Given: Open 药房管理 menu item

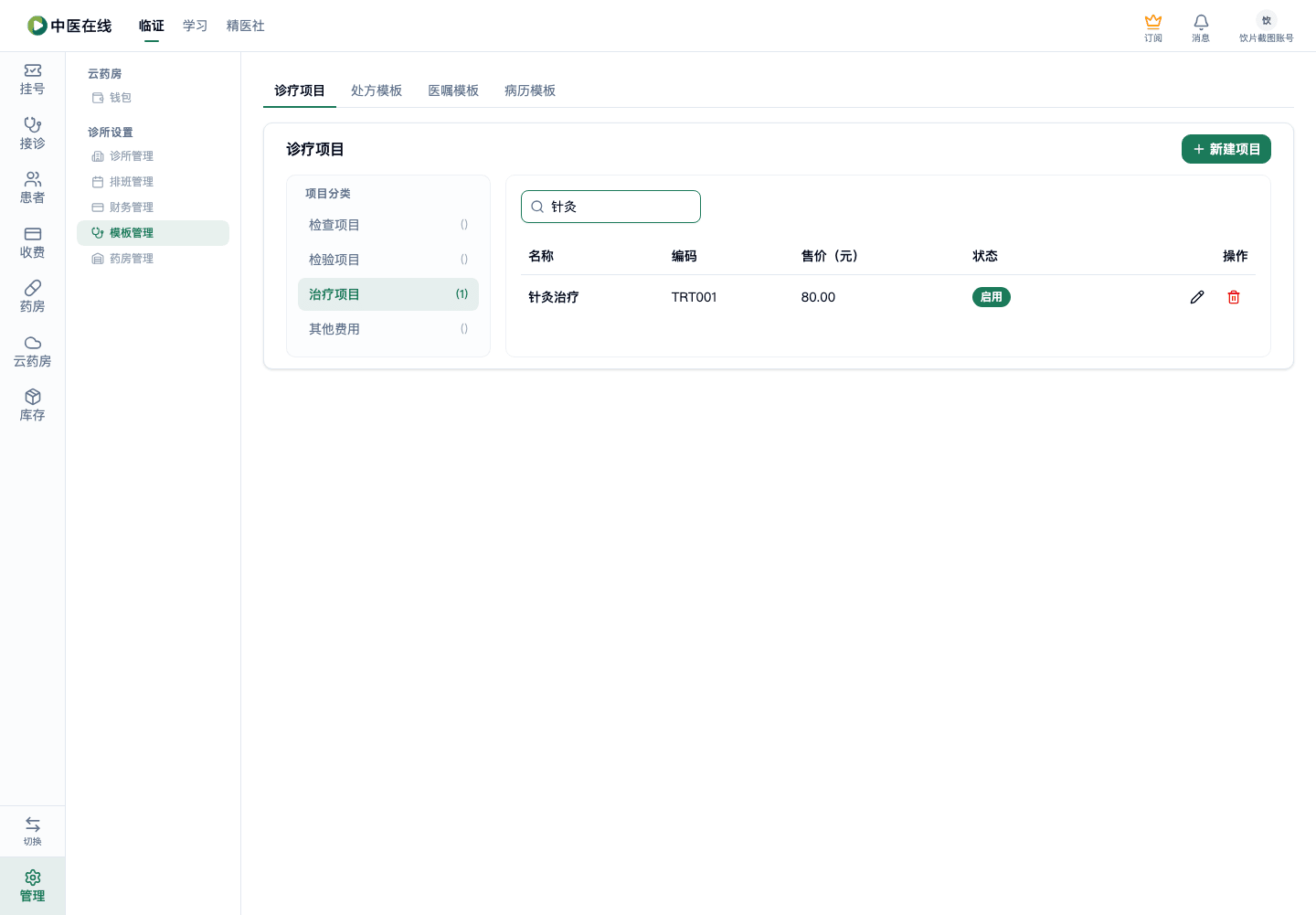Looking at the screenshot, I should [153, 259].
